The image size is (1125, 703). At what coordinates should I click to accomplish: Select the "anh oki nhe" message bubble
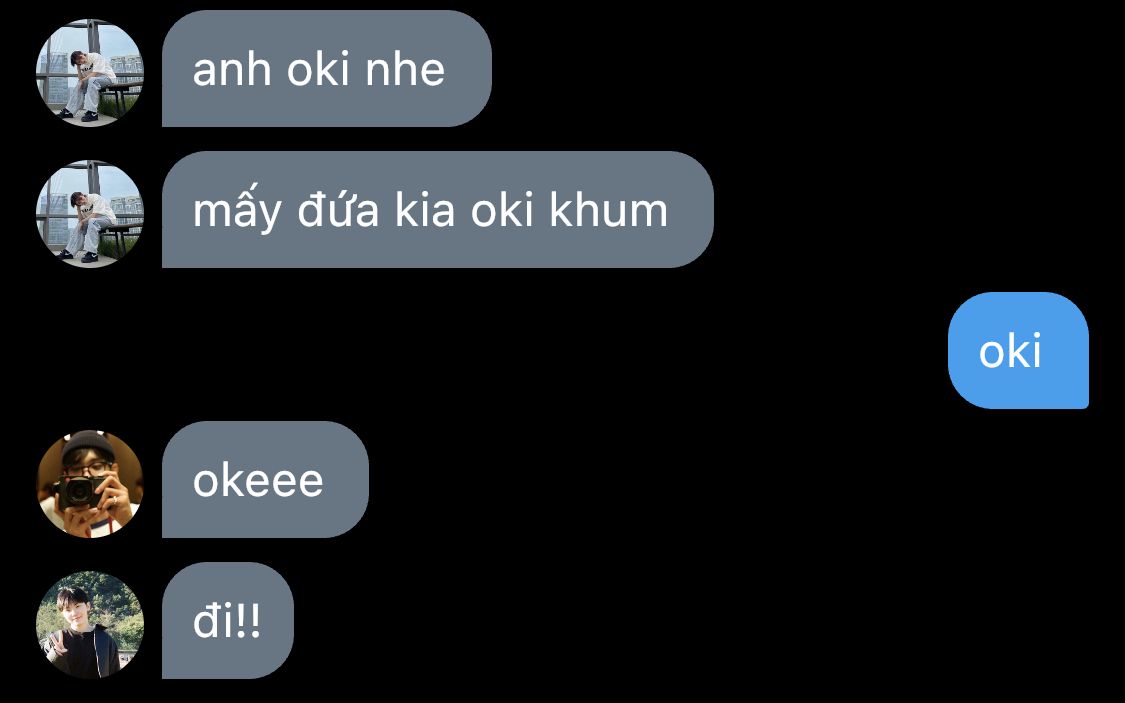coord(326,68)
